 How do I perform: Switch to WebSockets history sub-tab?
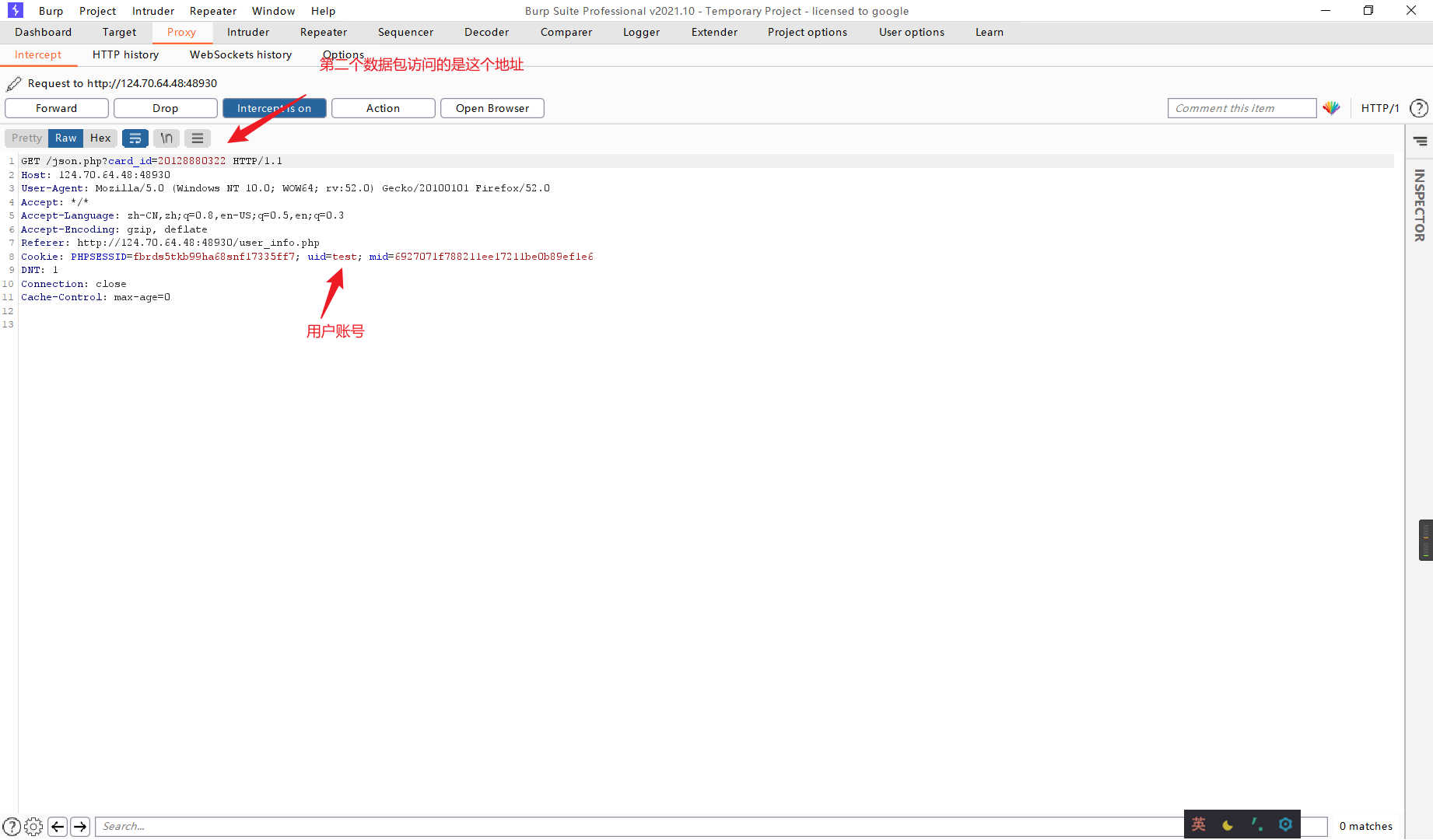pos(241,54)
